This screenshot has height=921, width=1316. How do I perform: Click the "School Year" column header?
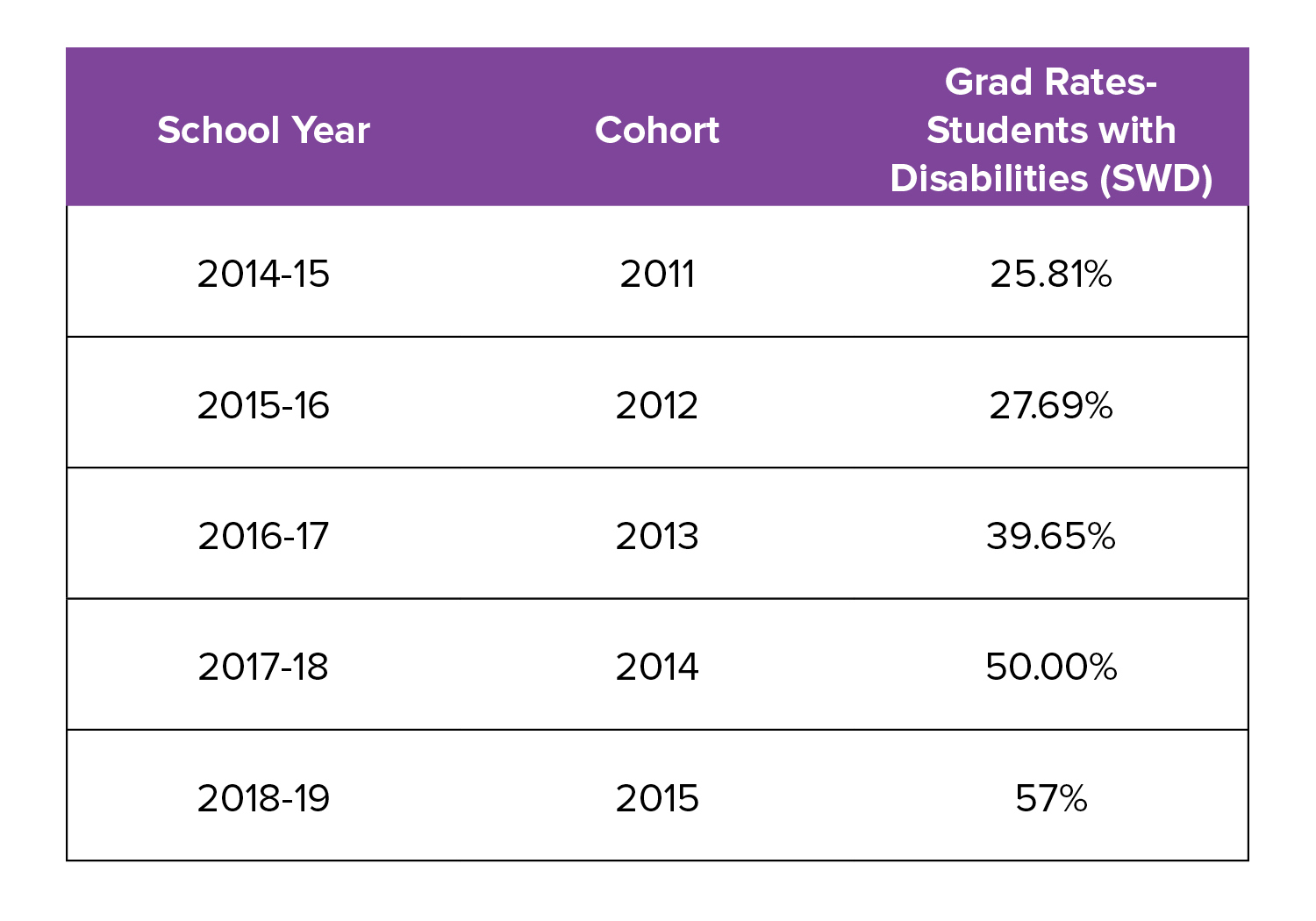click(263, 131)
